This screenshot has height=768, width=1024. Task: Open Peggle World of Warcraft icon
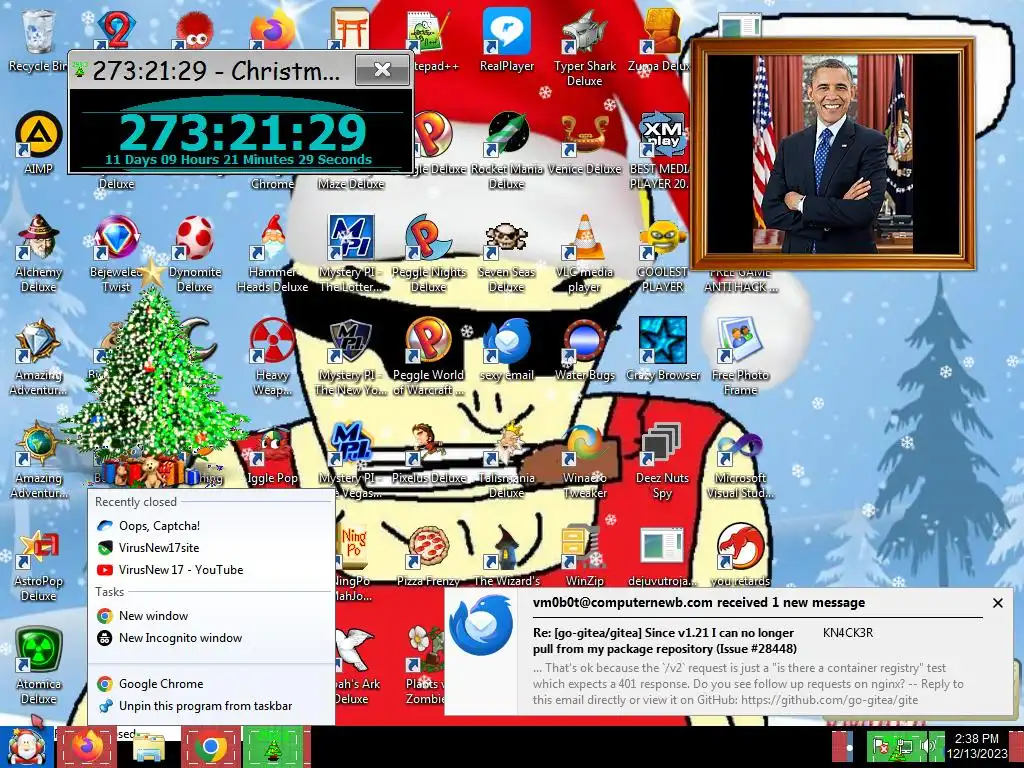tap(428, 356)
